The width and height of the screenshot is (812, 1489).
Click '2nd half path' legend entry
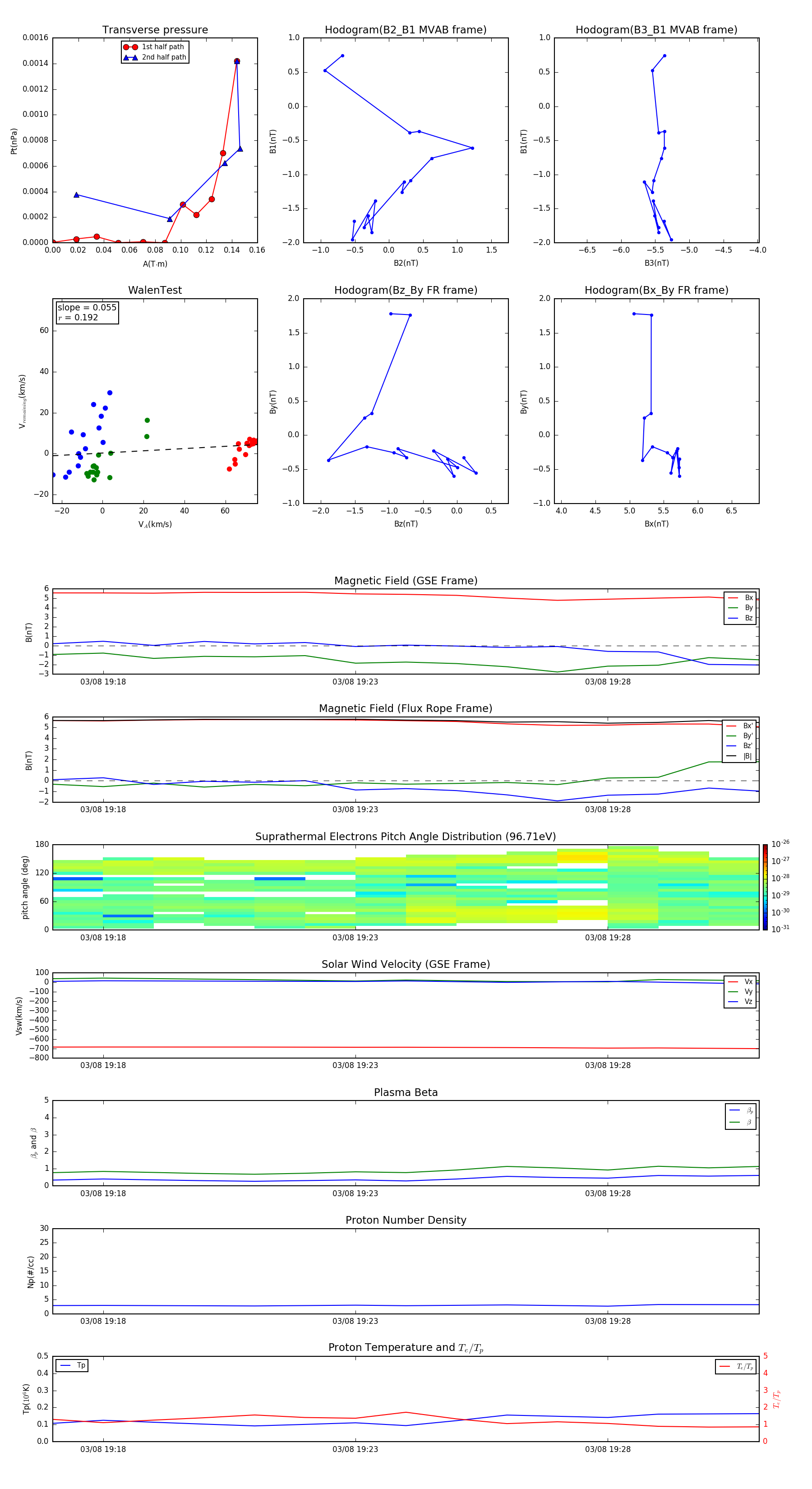(x=155, y=57)
